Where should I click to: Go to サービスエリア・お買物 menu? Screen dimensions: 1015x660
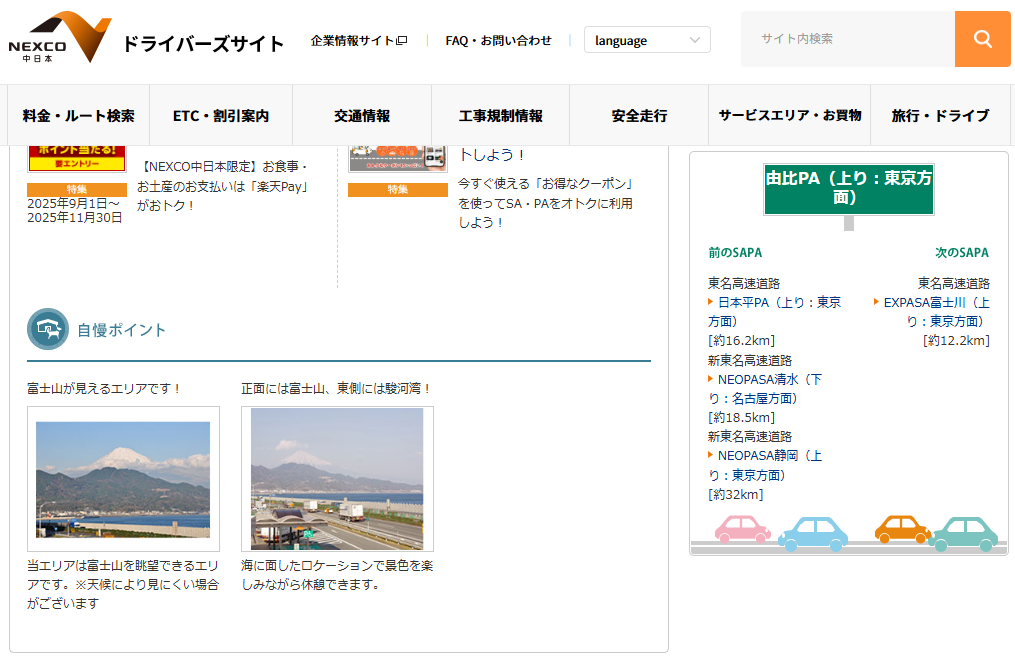pos(789,116)
